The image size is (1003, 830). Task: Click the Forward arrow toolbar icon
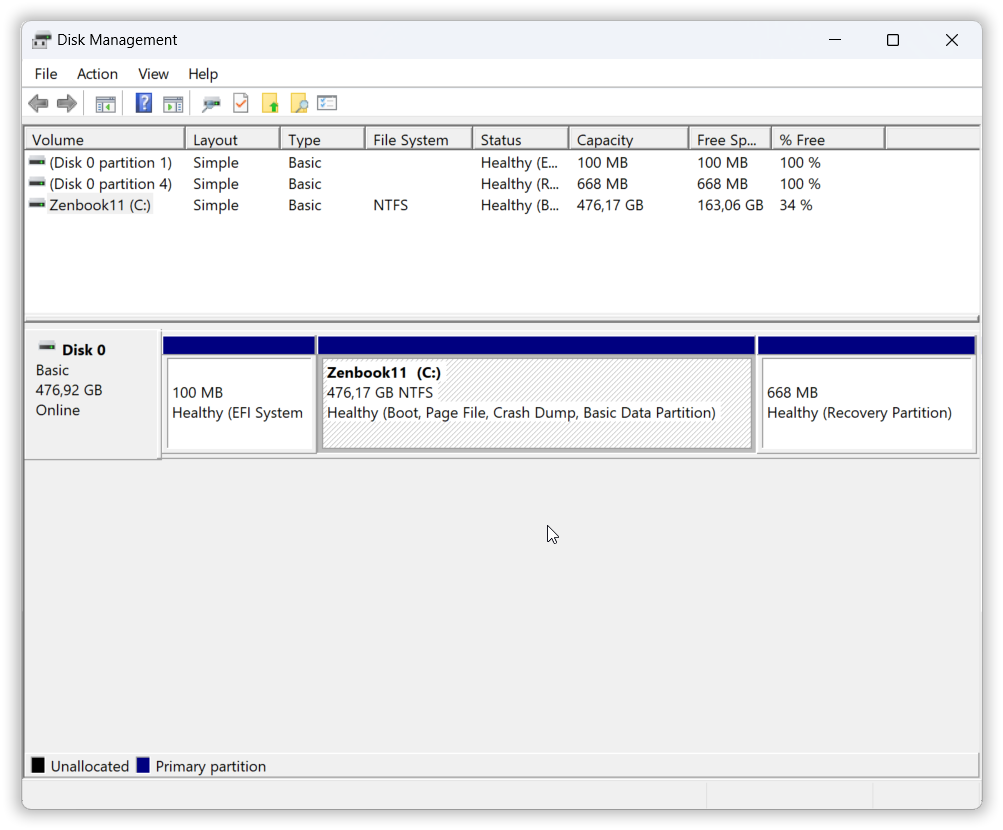[67, 103]
